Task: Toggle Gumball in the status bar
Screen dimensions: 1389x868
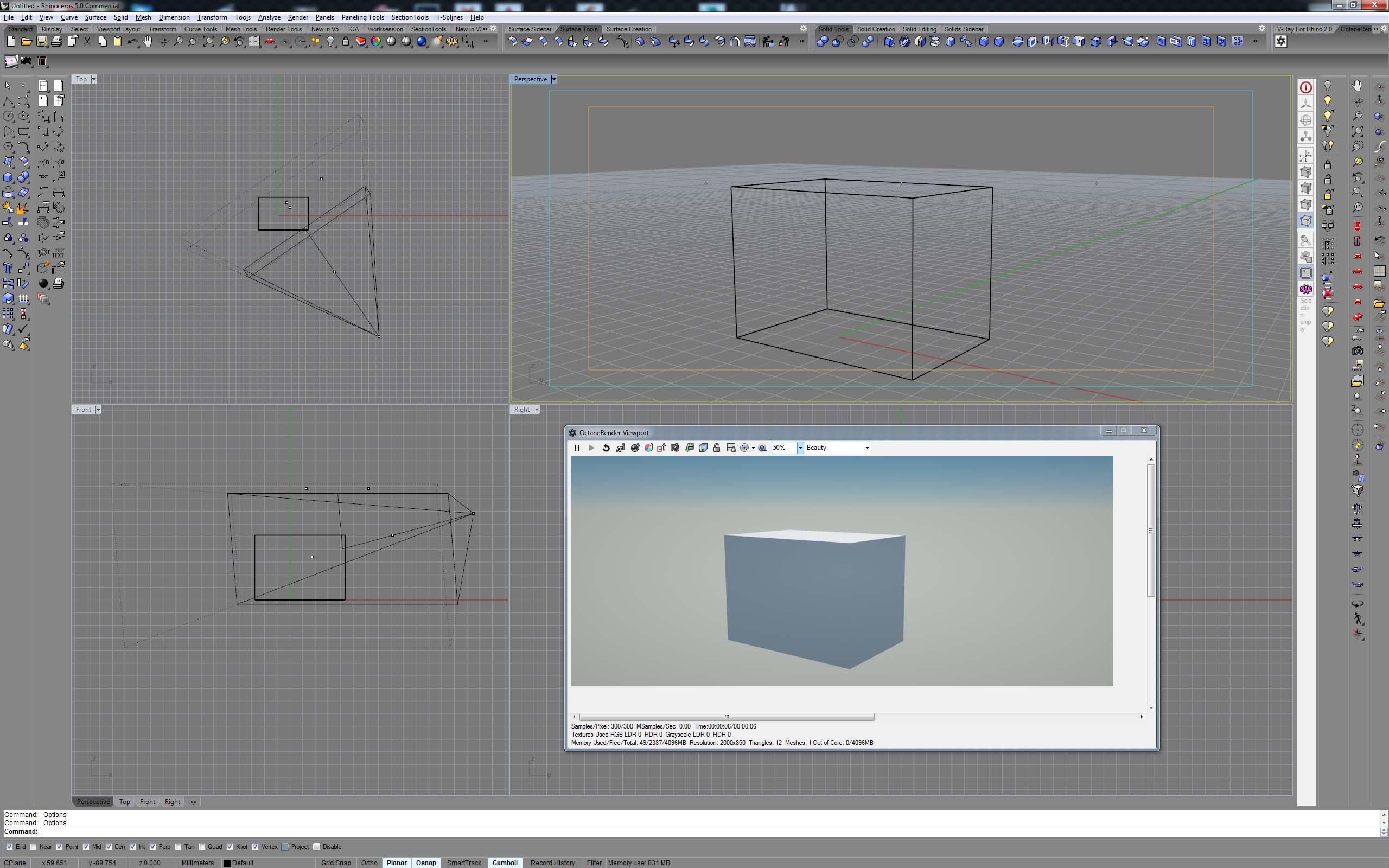Action: (505, 863)
